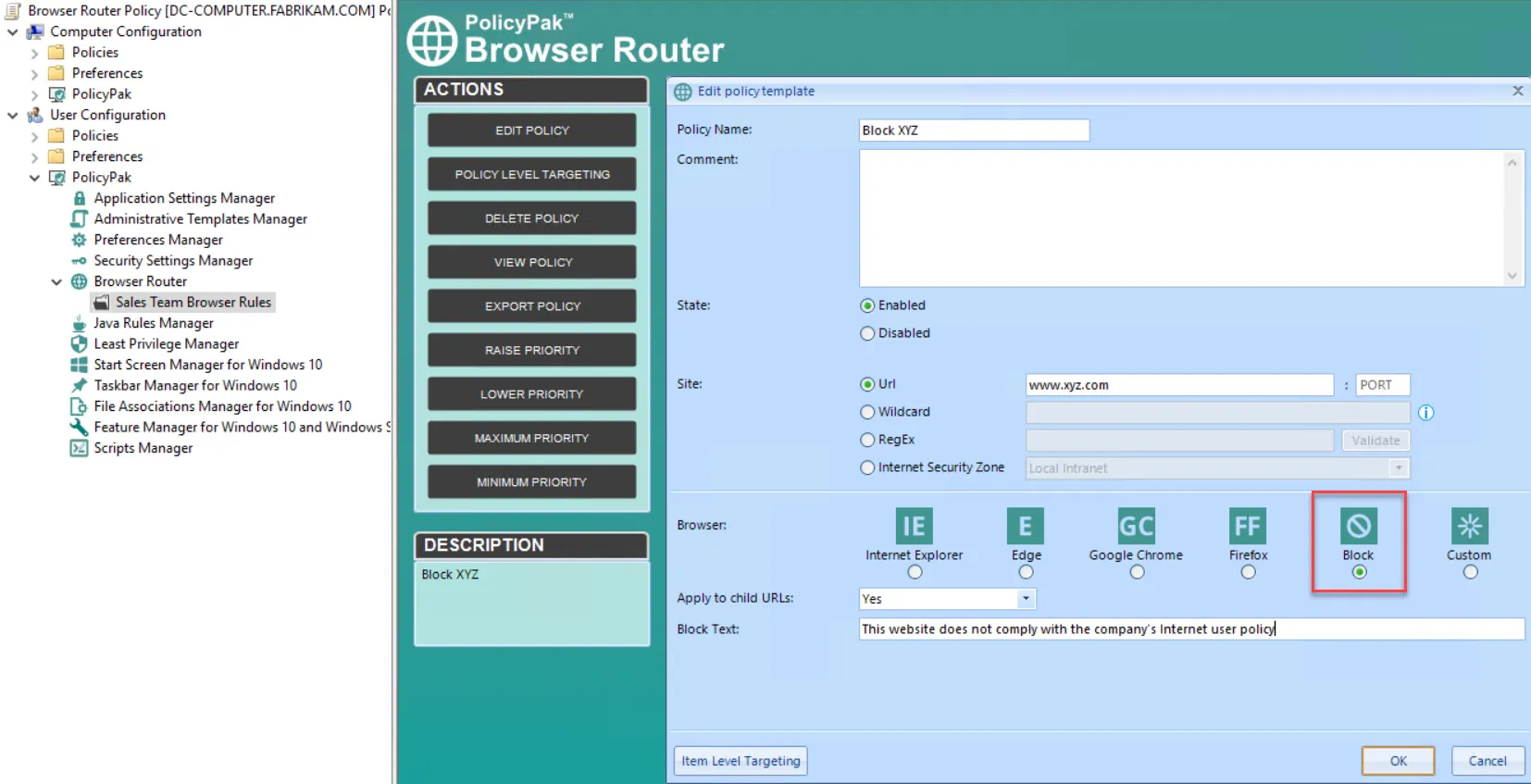Collapse the User Configuration node
Viewport: 1531px width, 784px height.
point(13,115)
